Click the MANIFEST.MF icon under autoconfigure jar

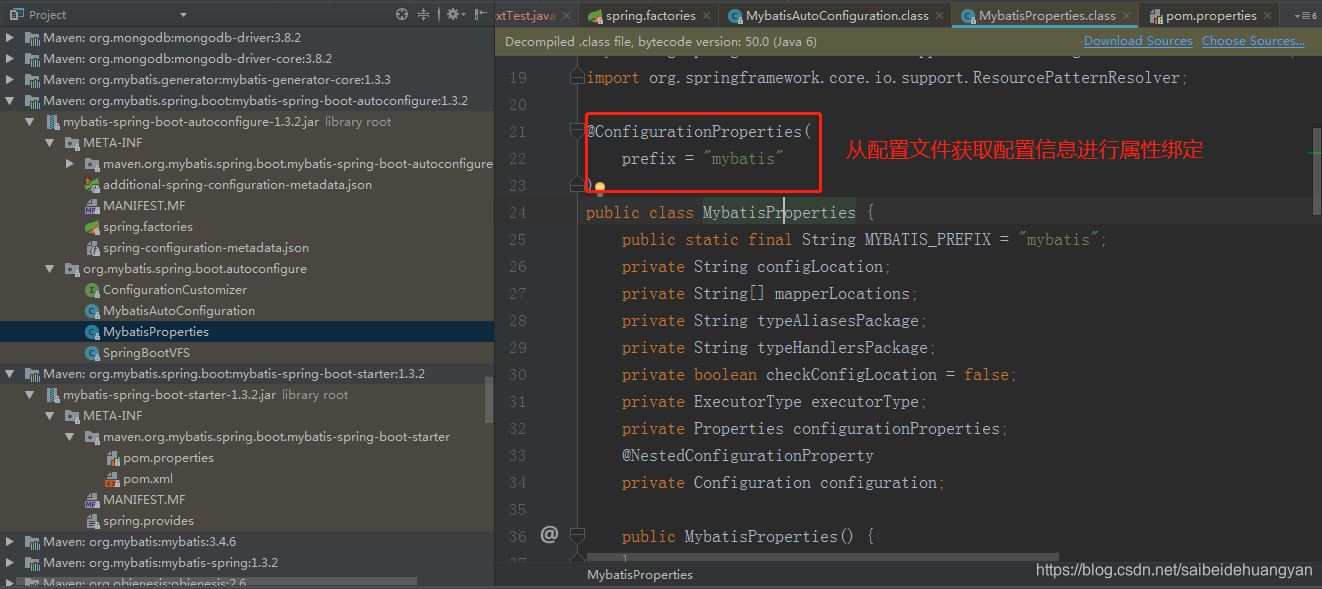click(93, 206)
